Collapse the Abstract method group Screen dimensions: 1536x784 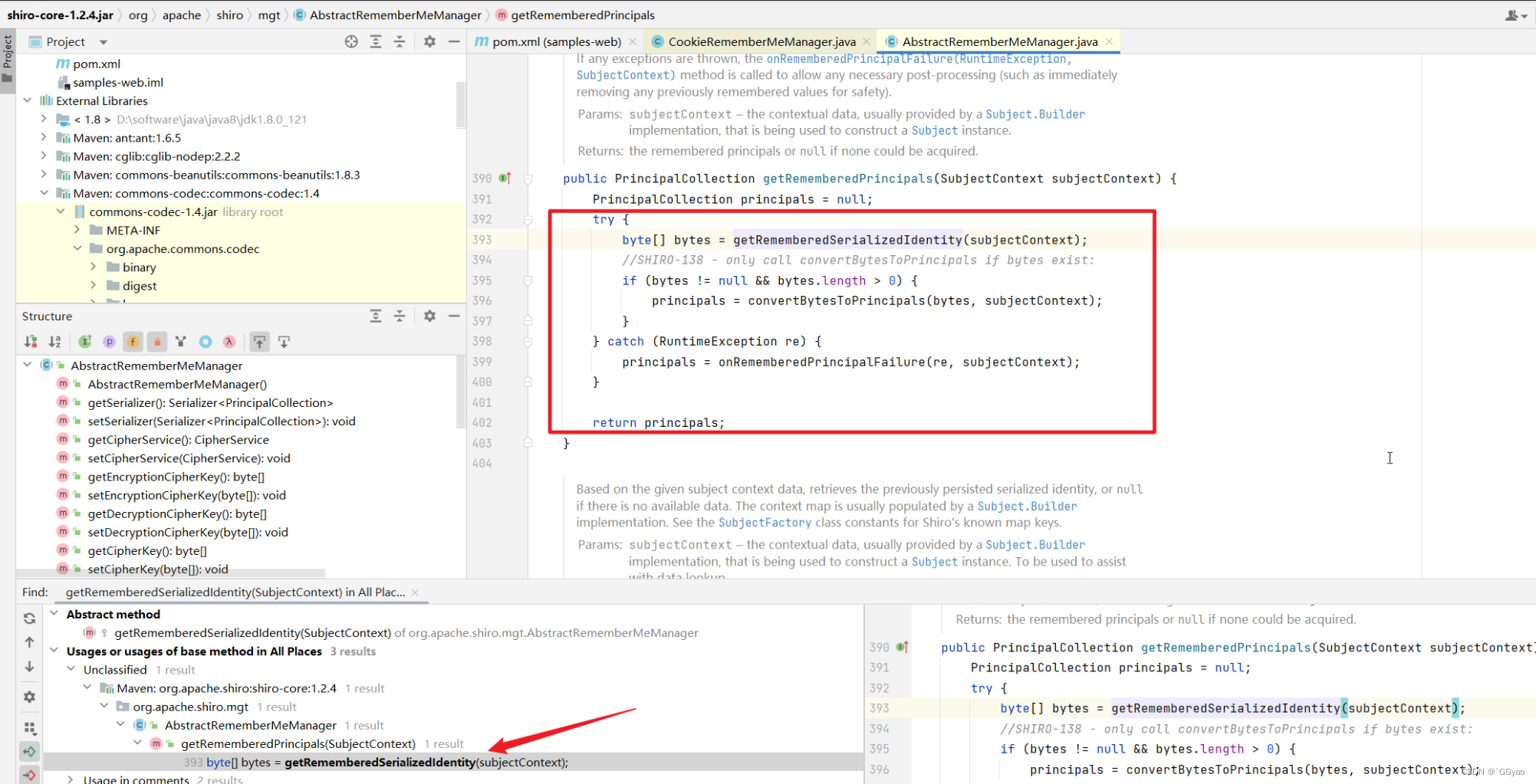click(x=54, y=614)
